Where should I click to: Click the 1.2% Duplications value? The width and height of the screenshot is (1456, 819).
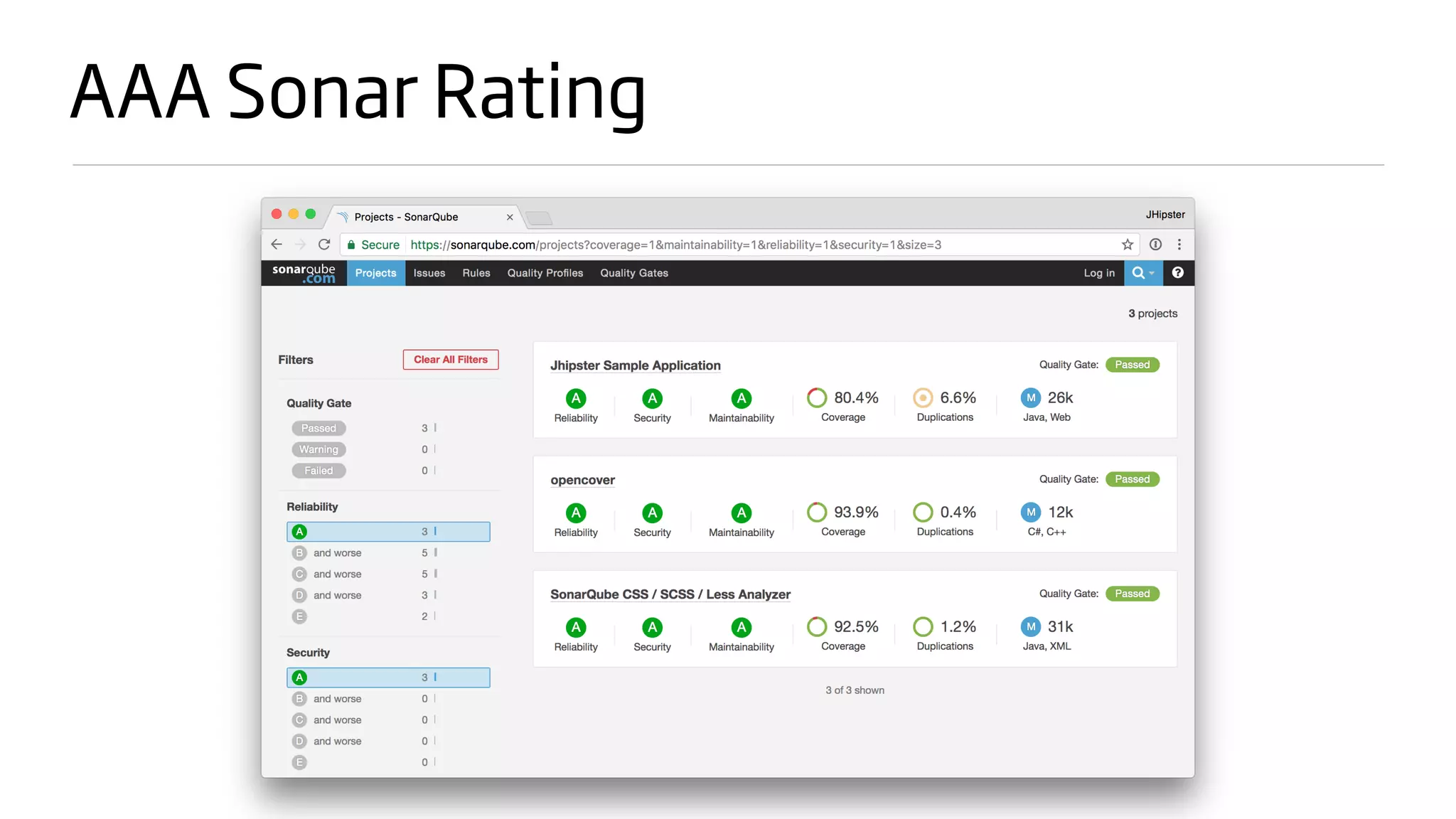pyautogui.click(x=958, y=627)
